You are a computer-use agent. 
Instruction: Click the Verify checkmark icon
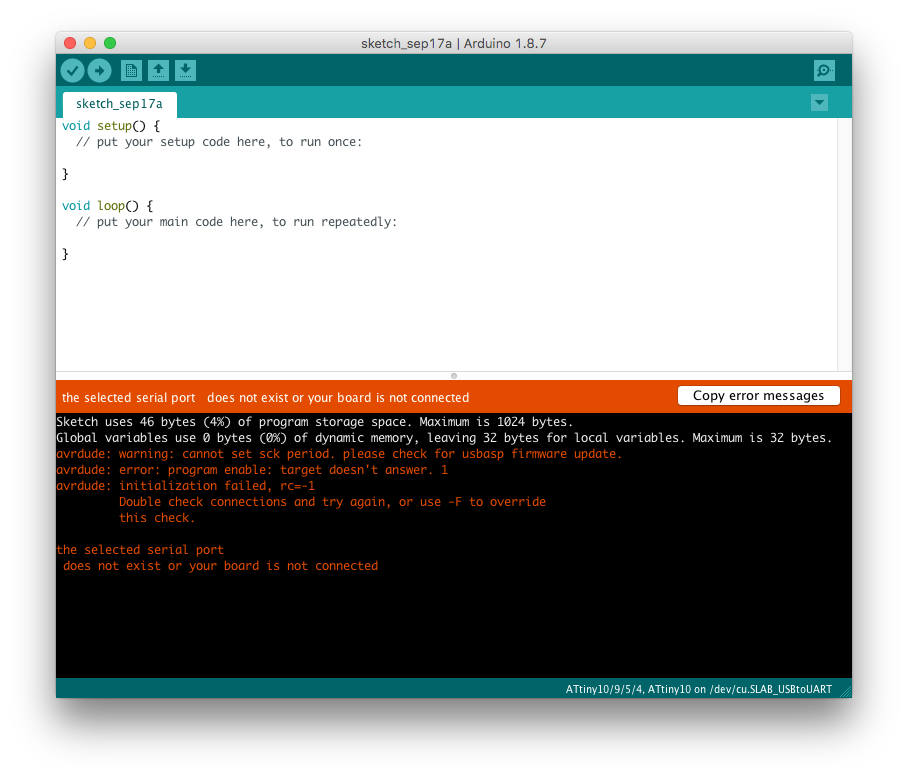[x=72, y=70]
